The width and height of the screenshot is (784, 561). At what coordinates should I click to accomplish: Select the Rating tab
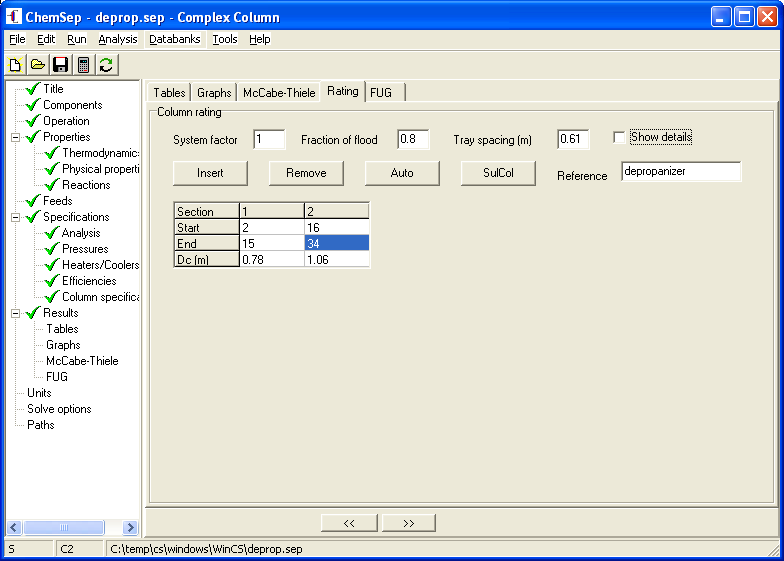click(342, 91)
